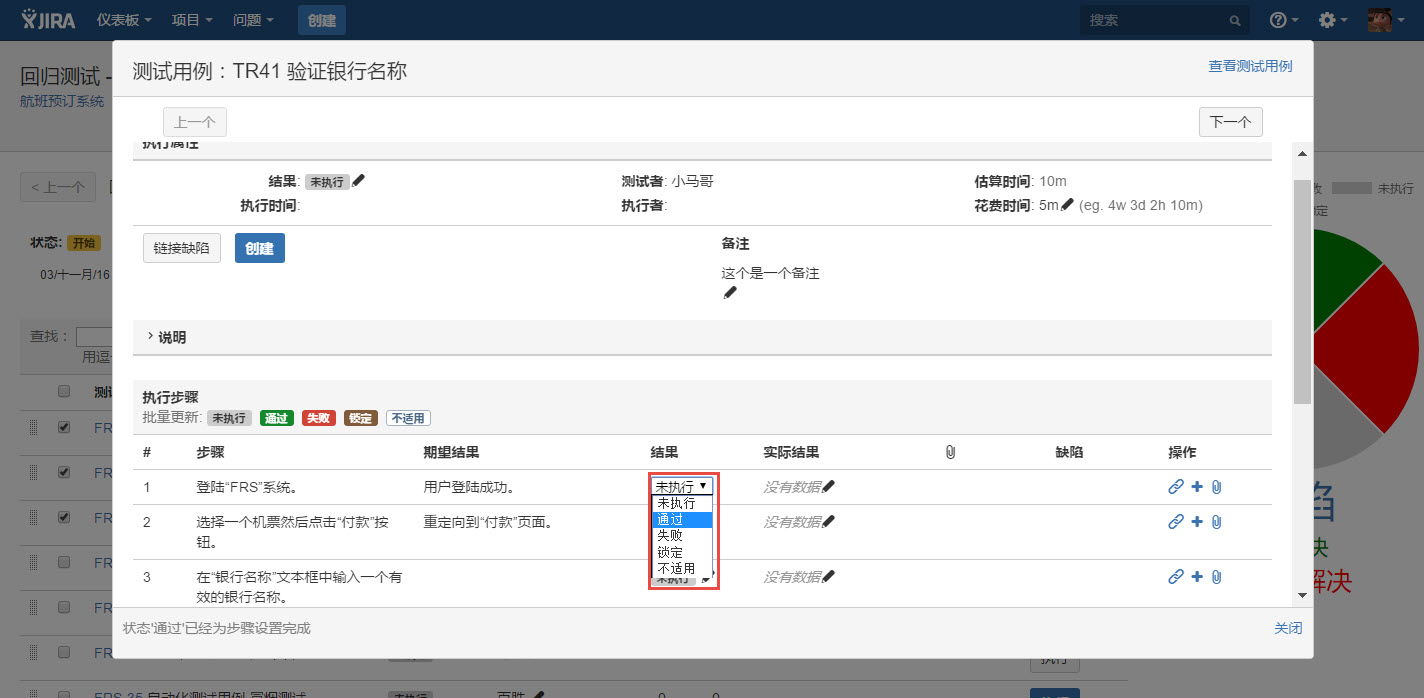Click the search magnifier icon
Screen dimensions: 1424x698
pyautogui.click(x=1235, y=20)
